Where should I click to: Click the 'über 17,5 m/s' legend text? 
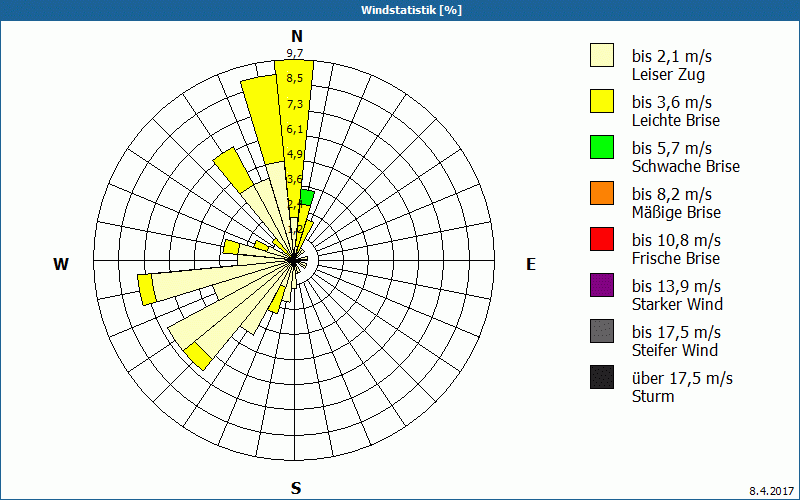(682, 378)
